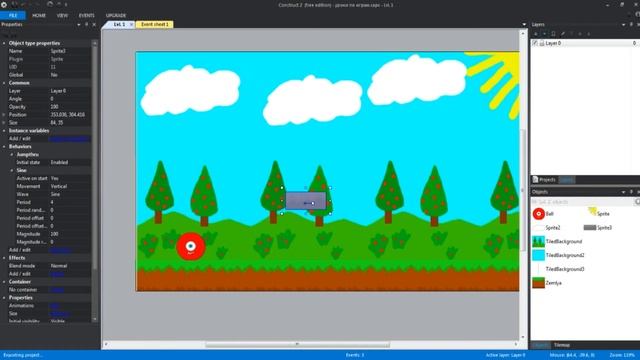Change the Sine Wave type value

pos(69,194)
